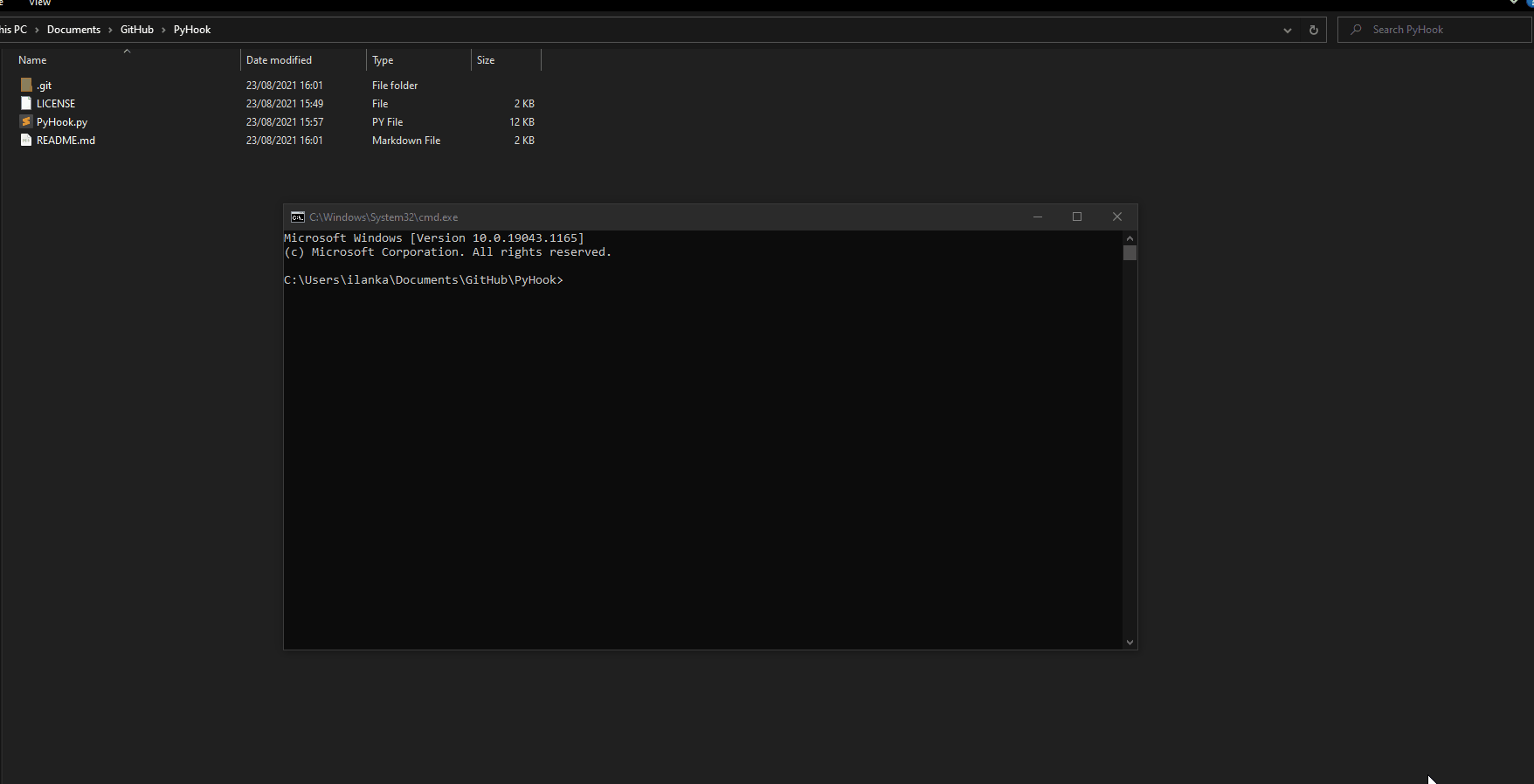Click the cmd scrollbar up arrow
The height and width of the screenshot is (784, 1534).
(x=1130, y=237)
